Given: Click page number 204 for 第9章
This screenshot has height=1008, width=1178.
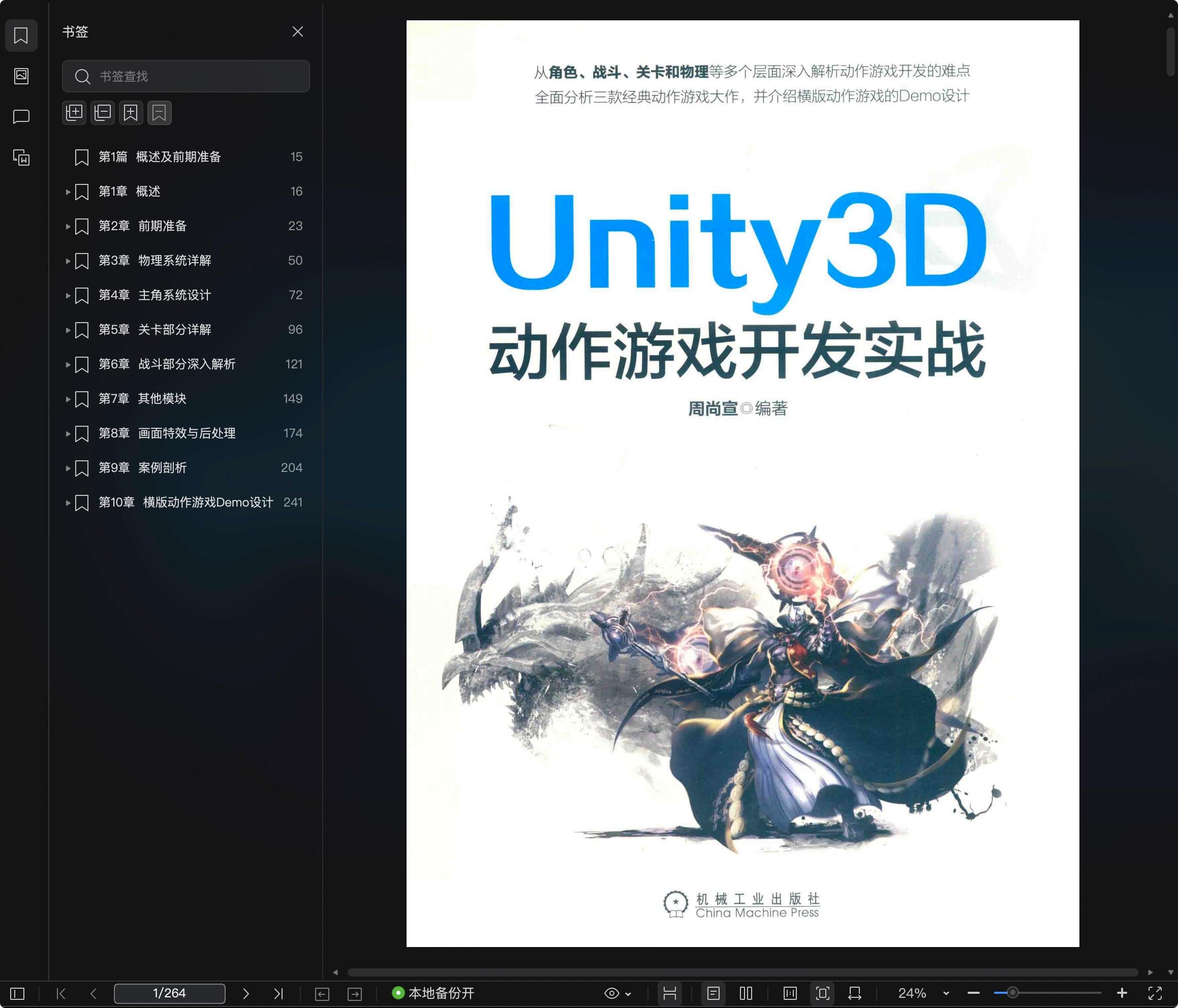Looking at the screenshot, I should point(292,468).
